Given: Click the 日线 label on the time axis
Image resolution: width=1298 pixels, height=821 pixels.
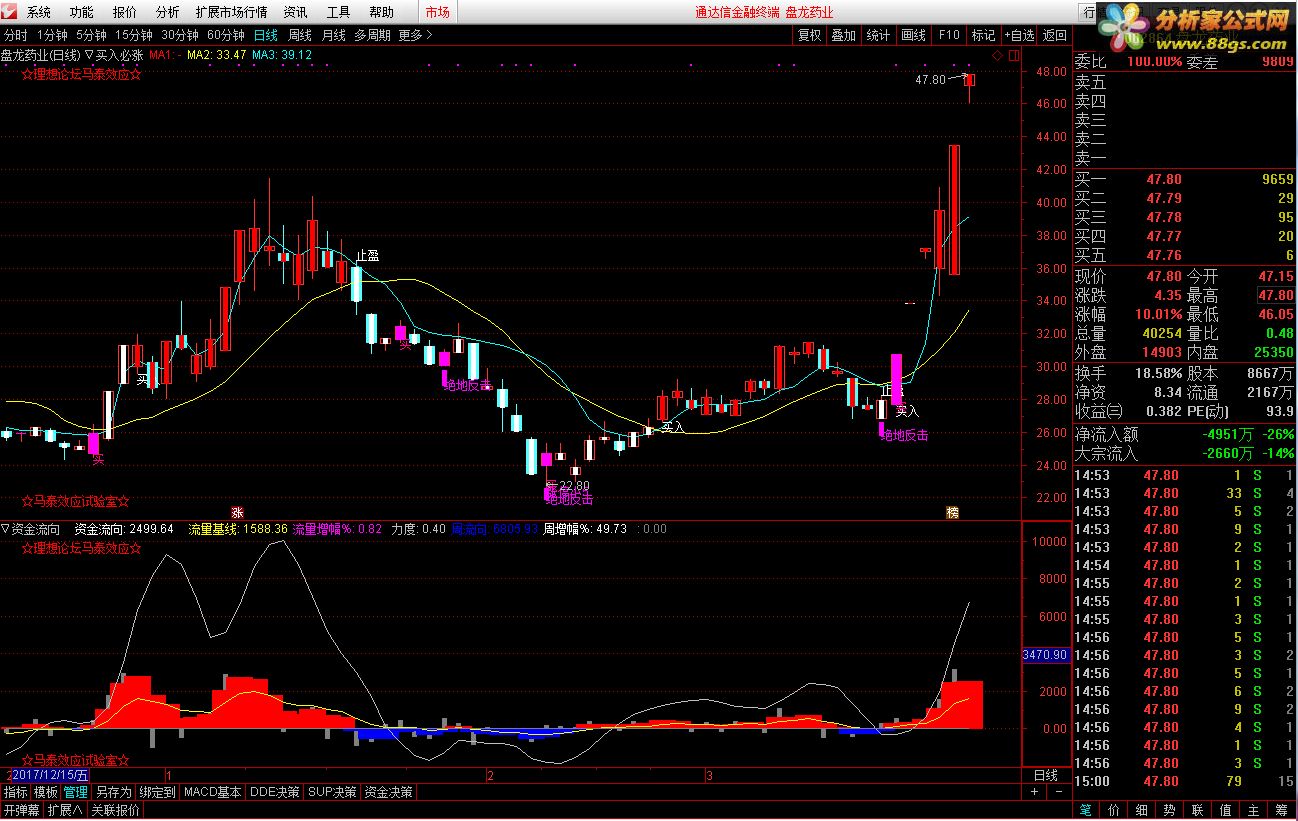Looking at the screenshot, I should (1045, 775).
